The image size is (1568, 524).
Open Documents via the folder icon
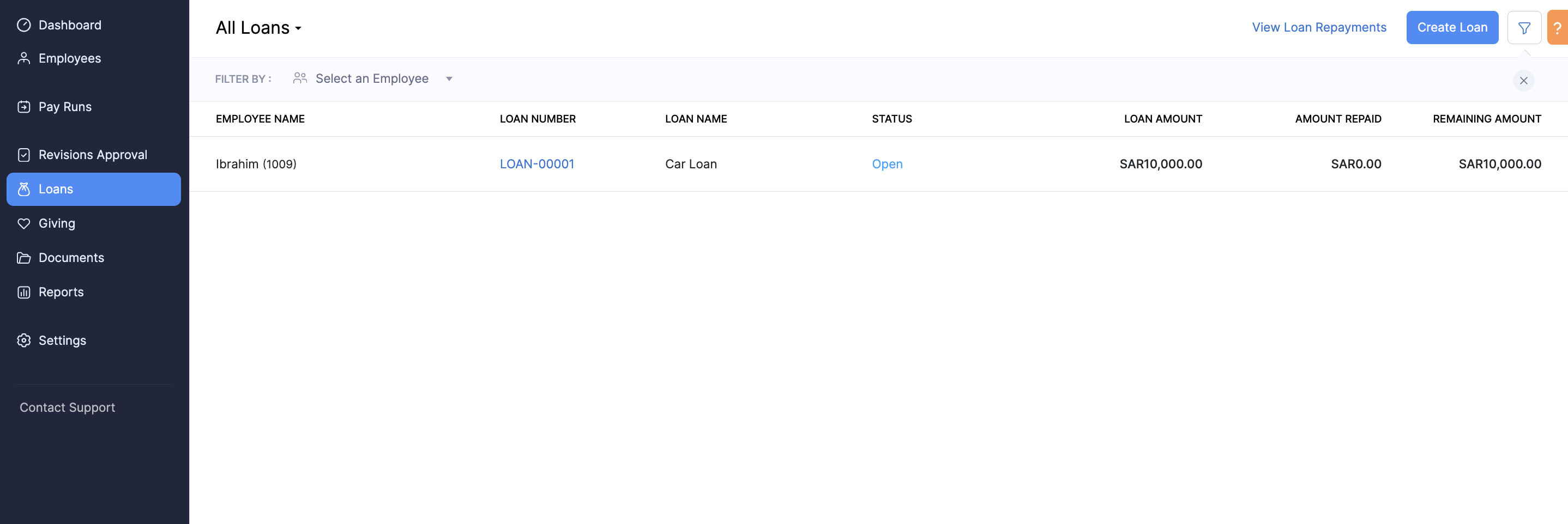point(23,257)
